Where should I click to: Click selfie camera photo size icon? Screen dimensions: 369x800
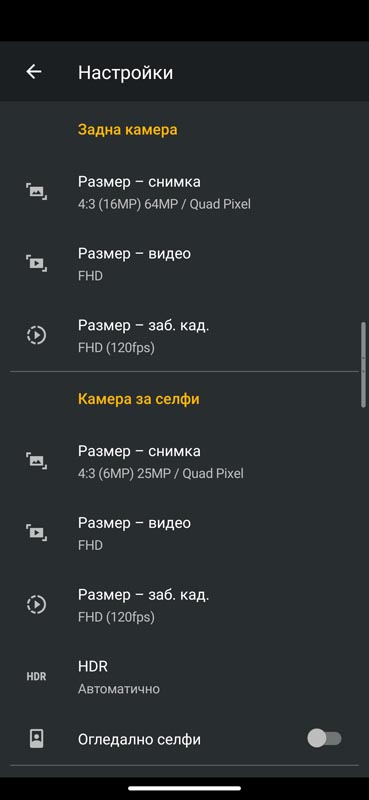[36, 461]
